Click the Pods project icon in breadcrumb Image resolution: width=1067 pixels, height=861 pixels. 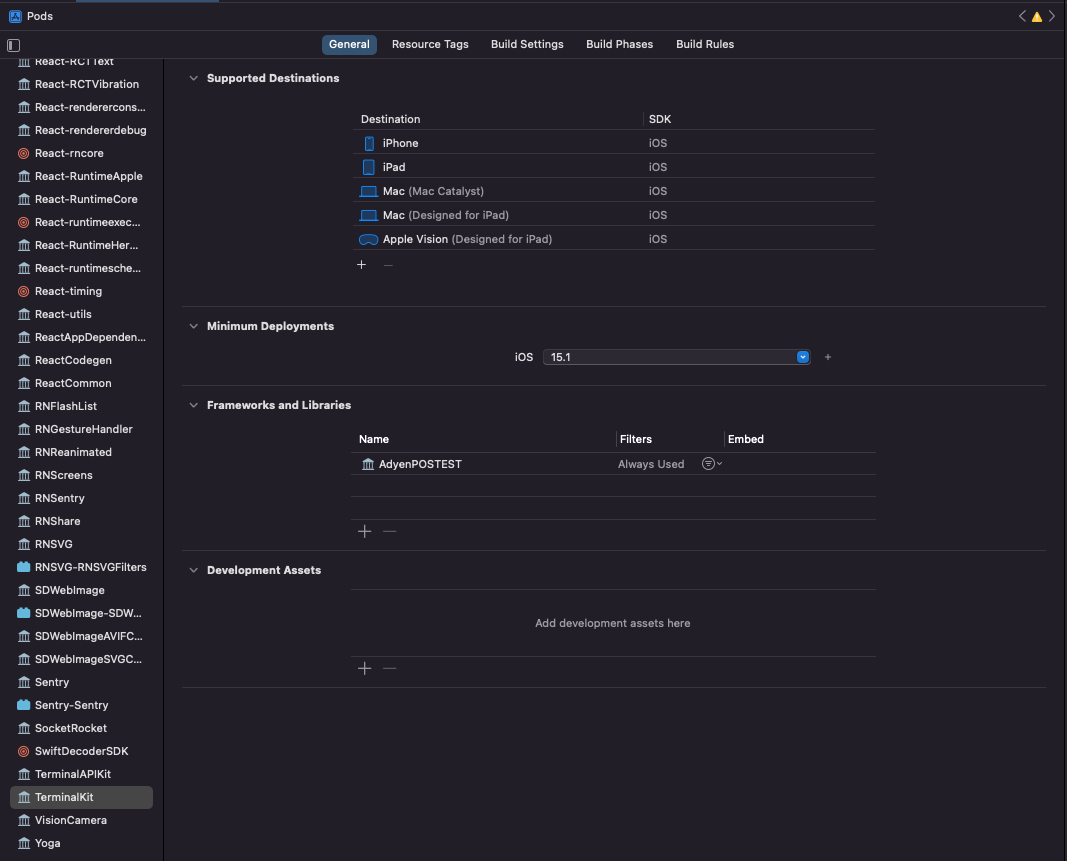15,16
